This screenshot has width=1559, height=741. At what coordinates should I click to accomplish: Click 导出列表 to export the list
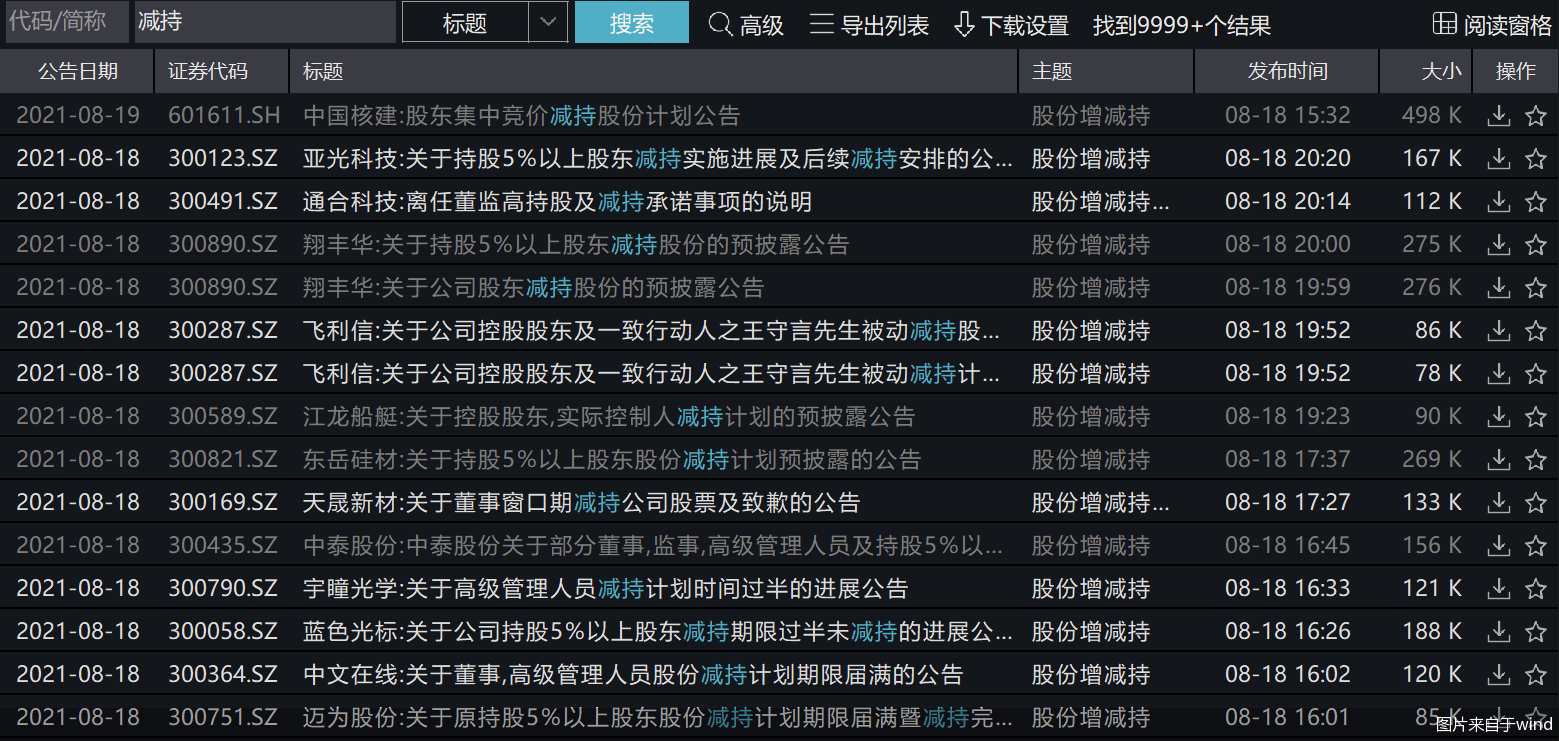(x=869, y=24)
